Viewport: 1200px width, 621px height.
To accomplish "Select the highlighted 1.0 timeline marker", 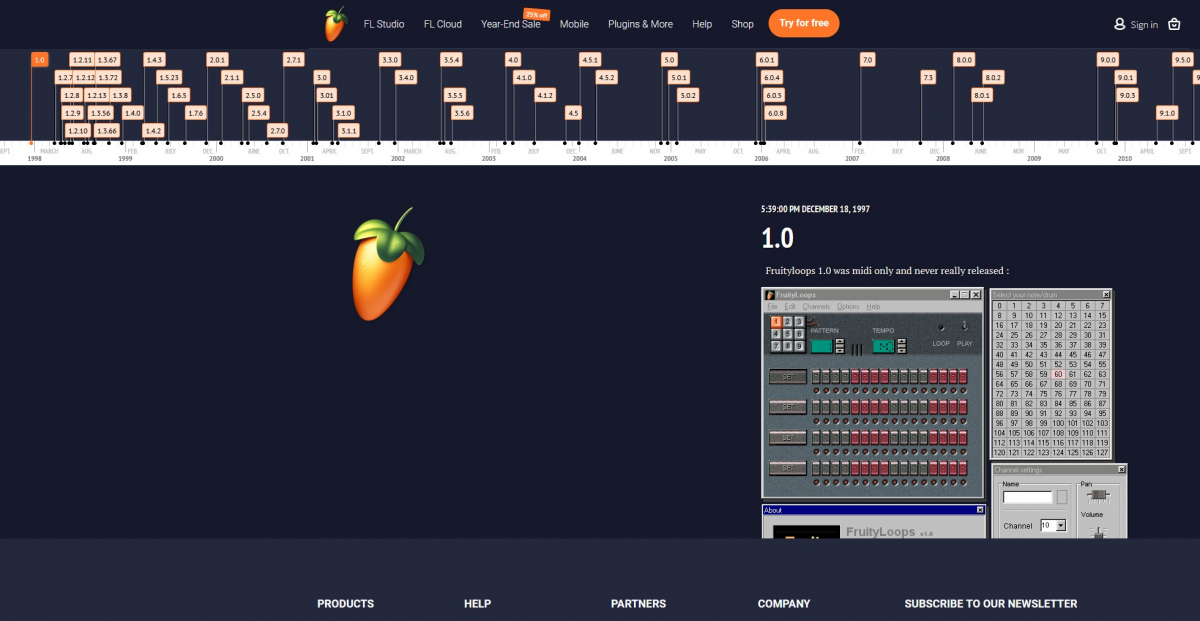I will pos(39,60).
